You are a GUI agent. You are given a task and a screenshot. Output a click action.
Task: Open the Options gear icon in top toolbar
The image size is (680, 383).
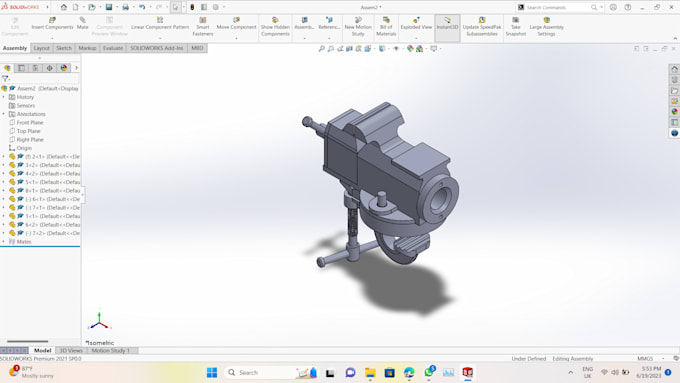click(216, 7)
